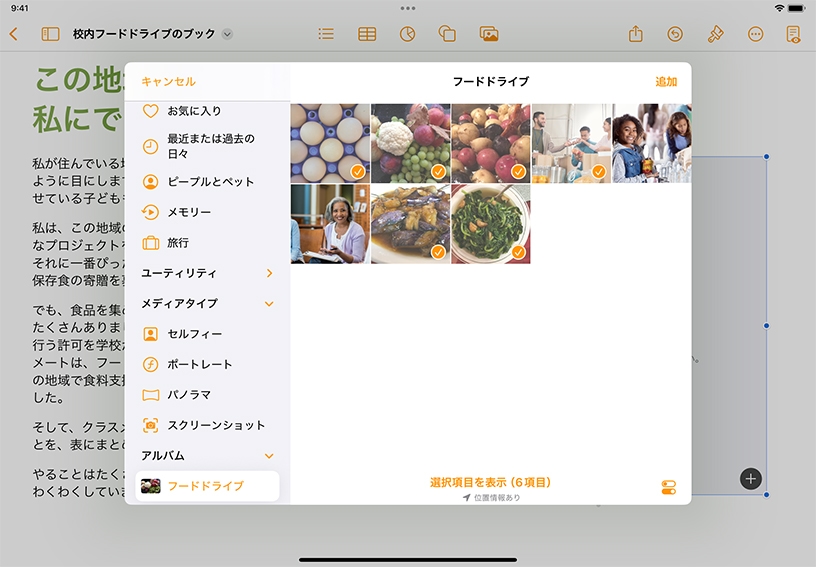Select セルフィー in the sidebar
Image resolution: width=816 pixels, height=567 pixels.
[194, 334]
